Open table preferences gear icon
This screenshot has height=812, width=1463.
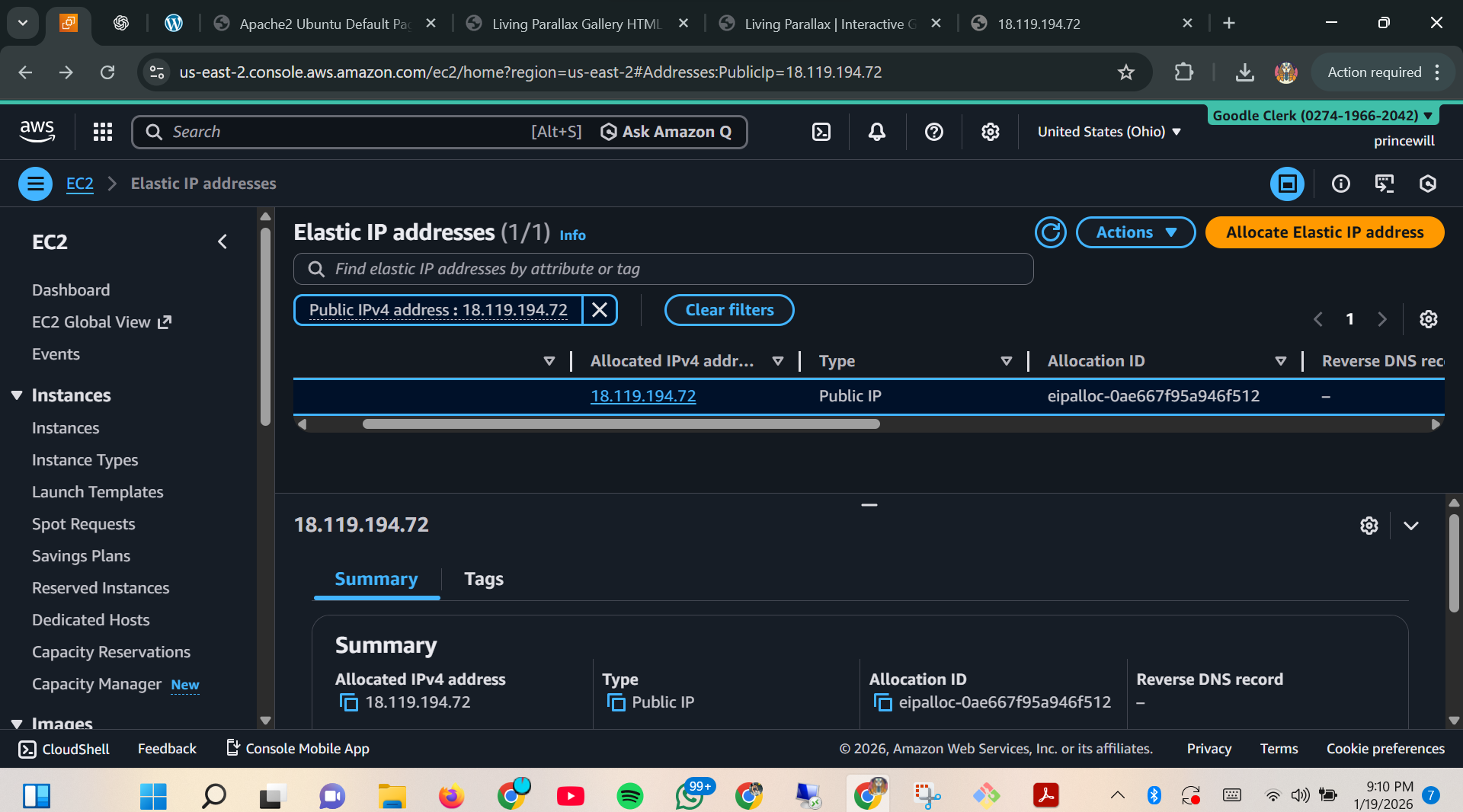(x=1428, y=319)
